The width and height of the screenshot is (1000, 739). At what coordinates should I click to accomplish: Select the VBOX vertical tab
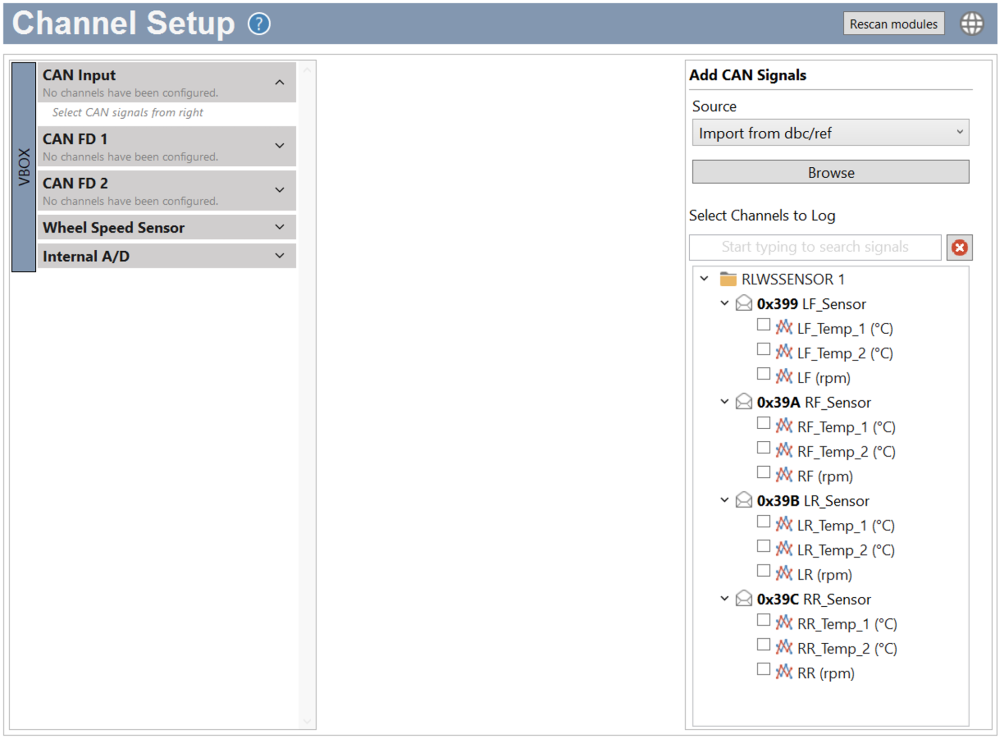click(22, 165)
